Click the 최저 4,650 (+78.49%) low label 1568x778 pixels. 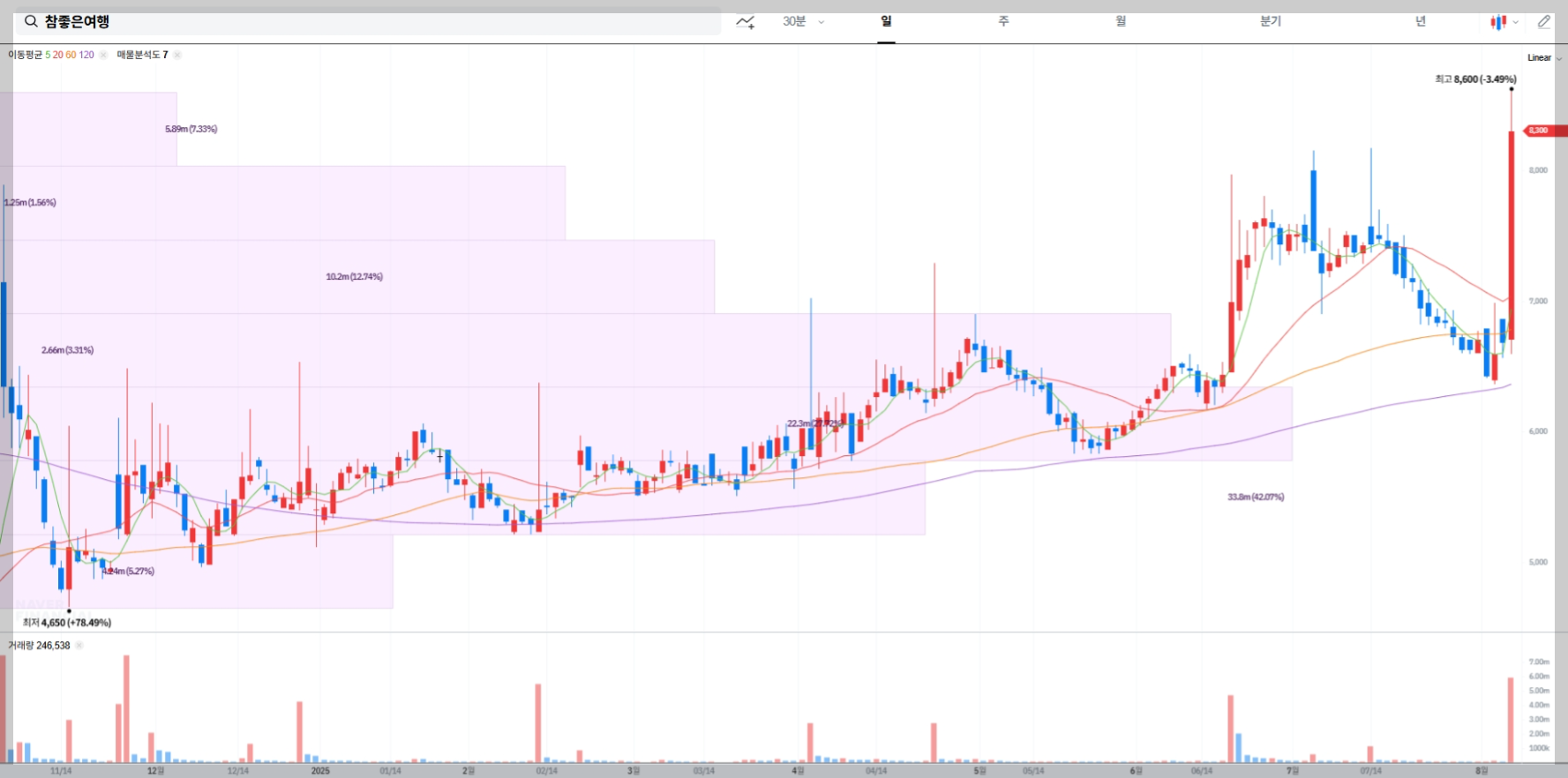pyautogui.click(x=67, y=623)
